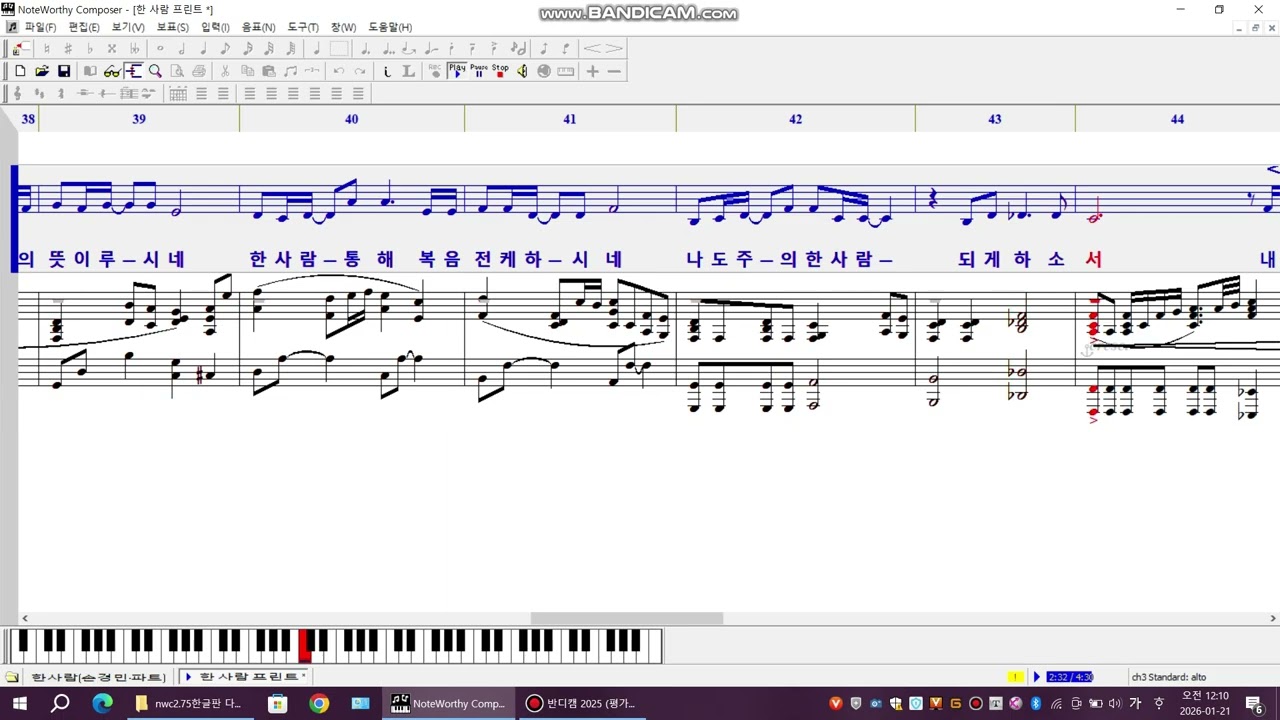Stop playback with the Stop button
The height and width of the screenshot is (720, 1280).
tap(500, 71)
